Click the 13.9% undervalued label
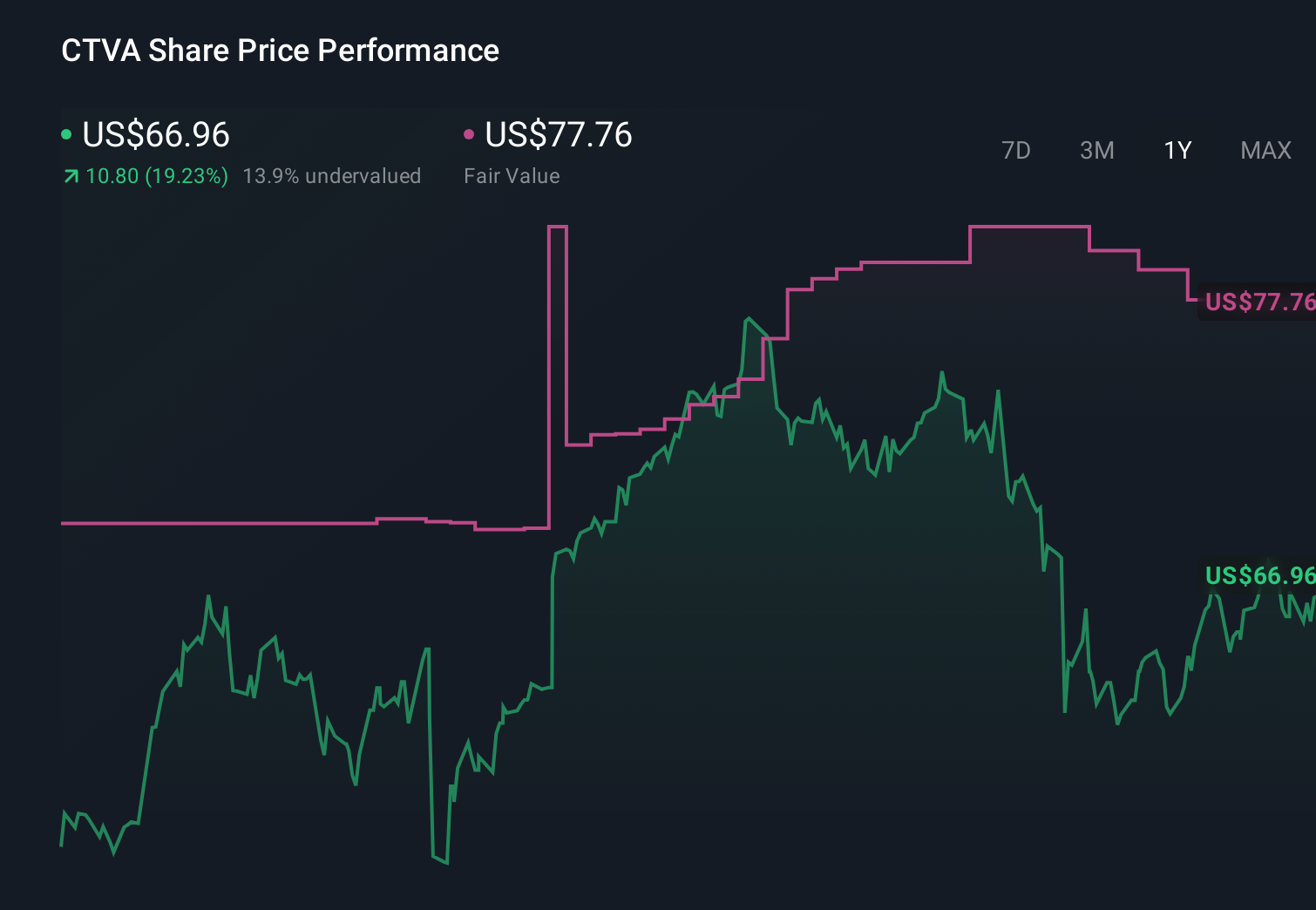The width and height of the screenshot is (1316, 910). 333,175
